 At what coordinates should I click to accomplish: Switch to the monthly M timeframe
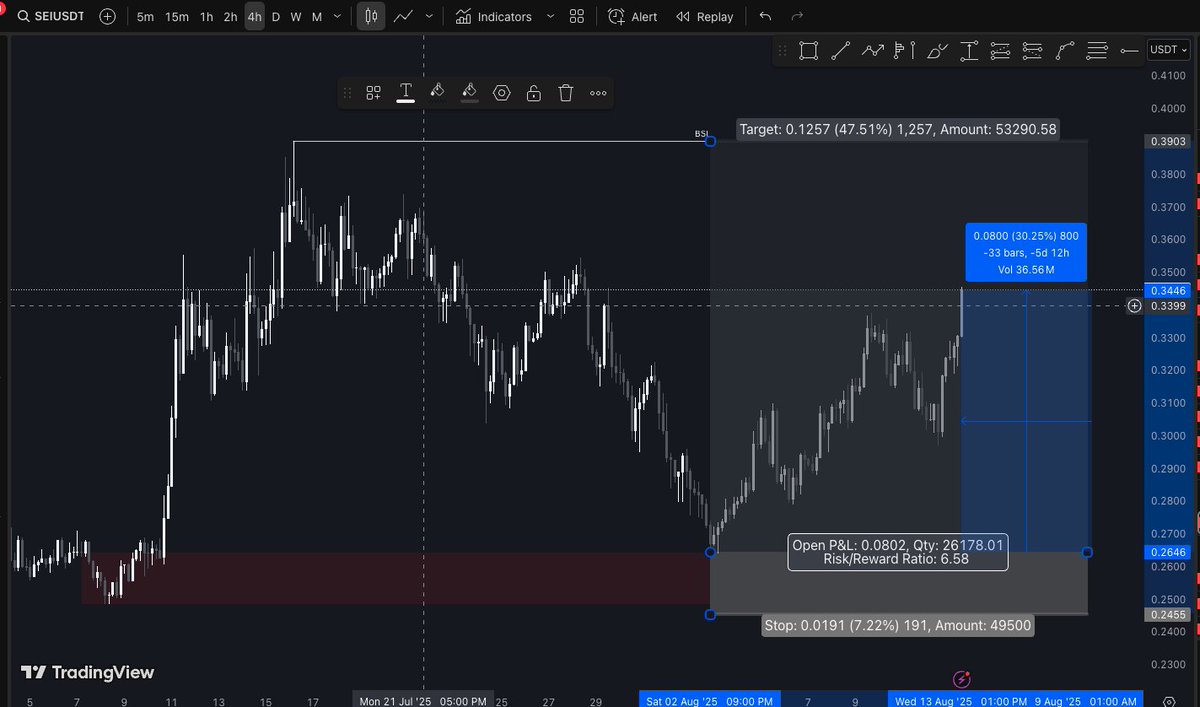click(x=317, y=17)
